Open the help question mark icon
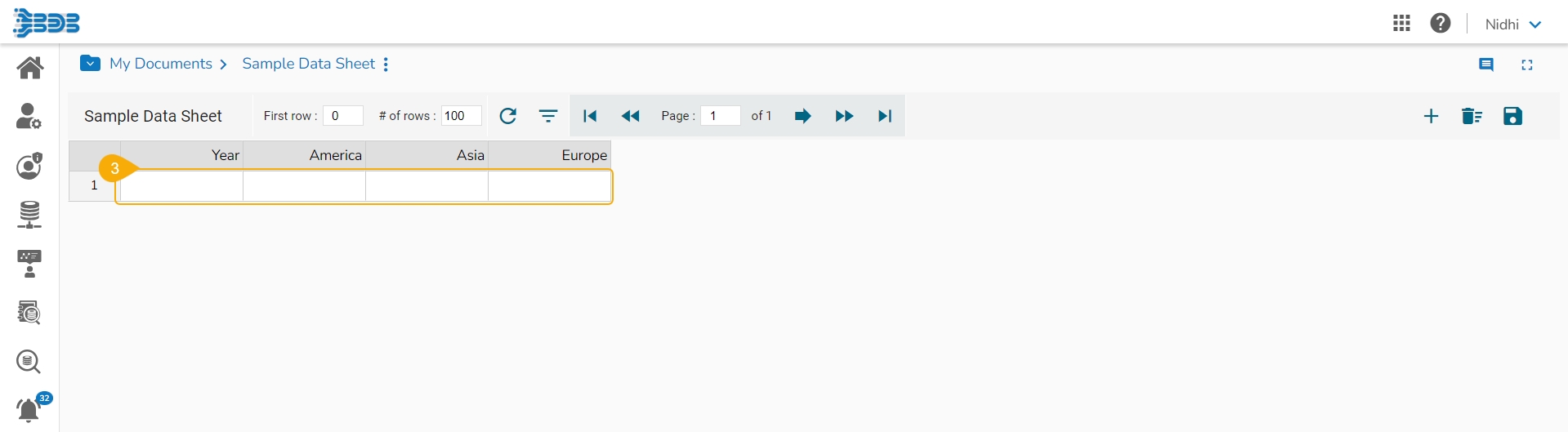 point(1441,24)
